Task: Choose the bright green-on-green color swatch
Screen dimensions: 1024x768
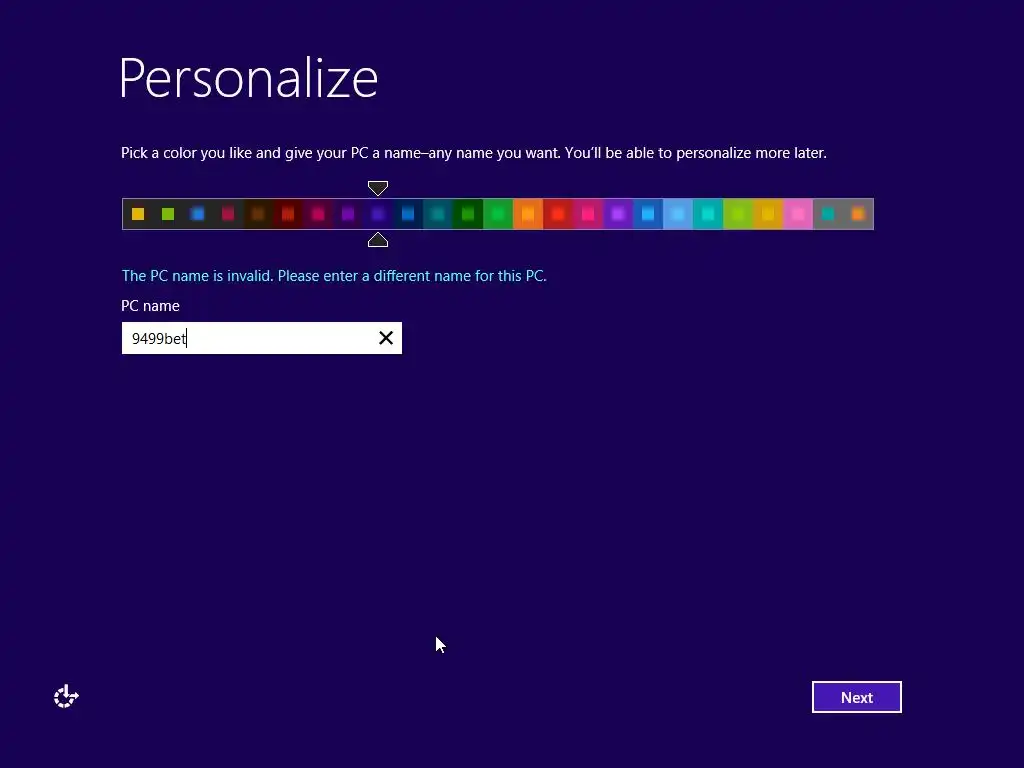Action: point(498,214)
